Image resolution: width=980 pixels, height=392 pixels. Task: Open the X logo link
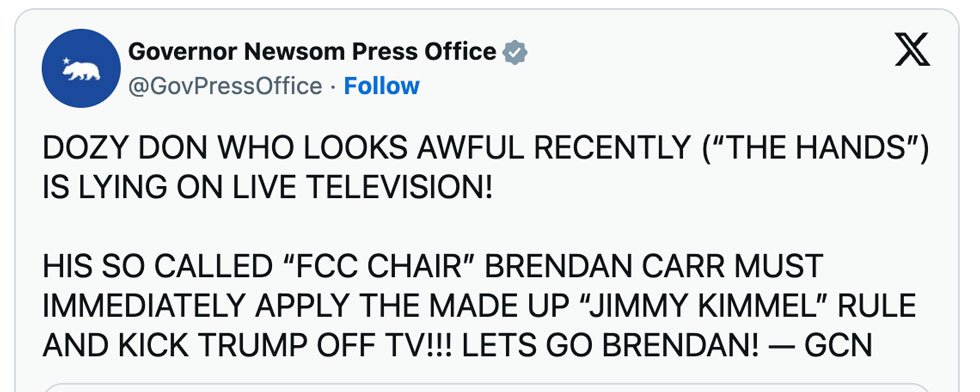tap(912, 51)
